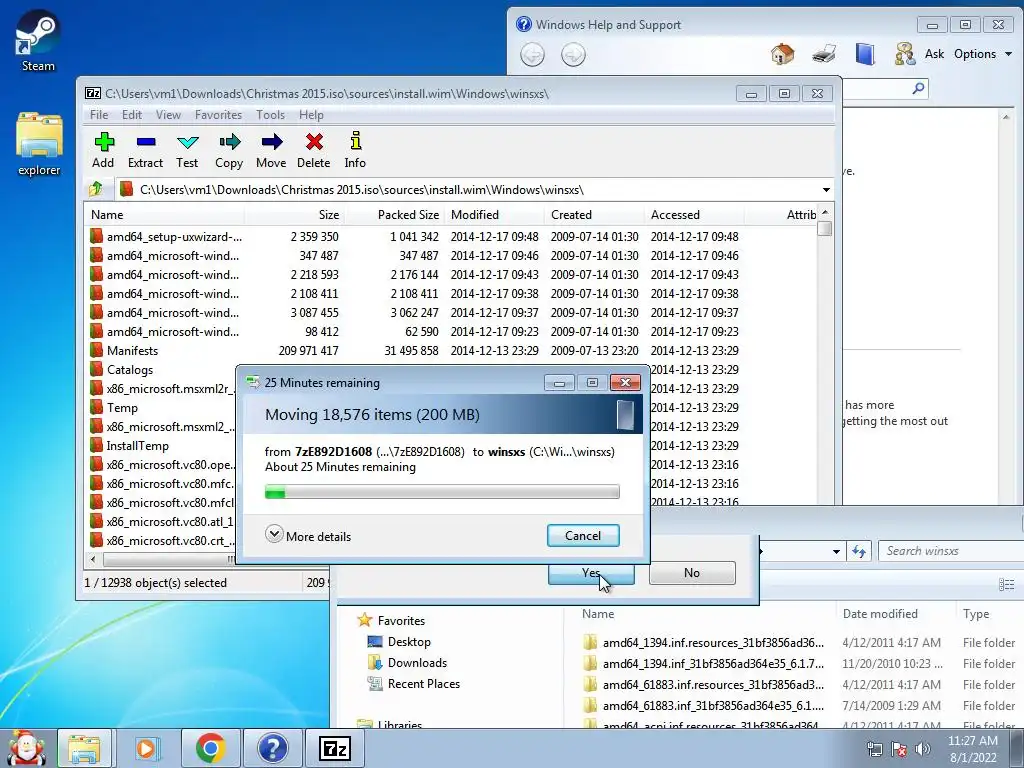Select the Catalogs folder in 7-Zip
Image resolution: width=1024 pixels, height=768 pixels.
point(130,370)
